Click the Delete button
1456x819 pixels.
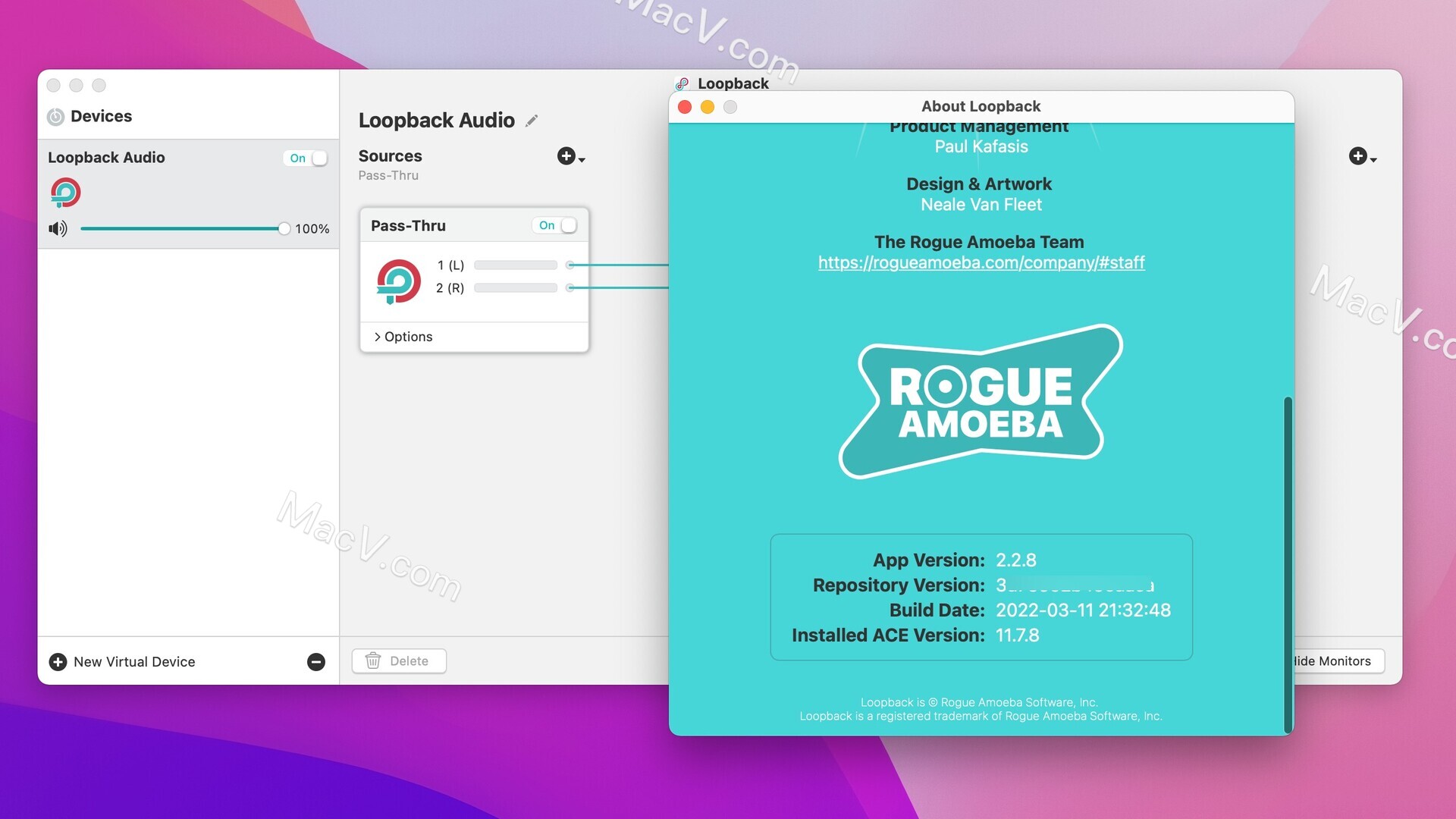[399, 661]
